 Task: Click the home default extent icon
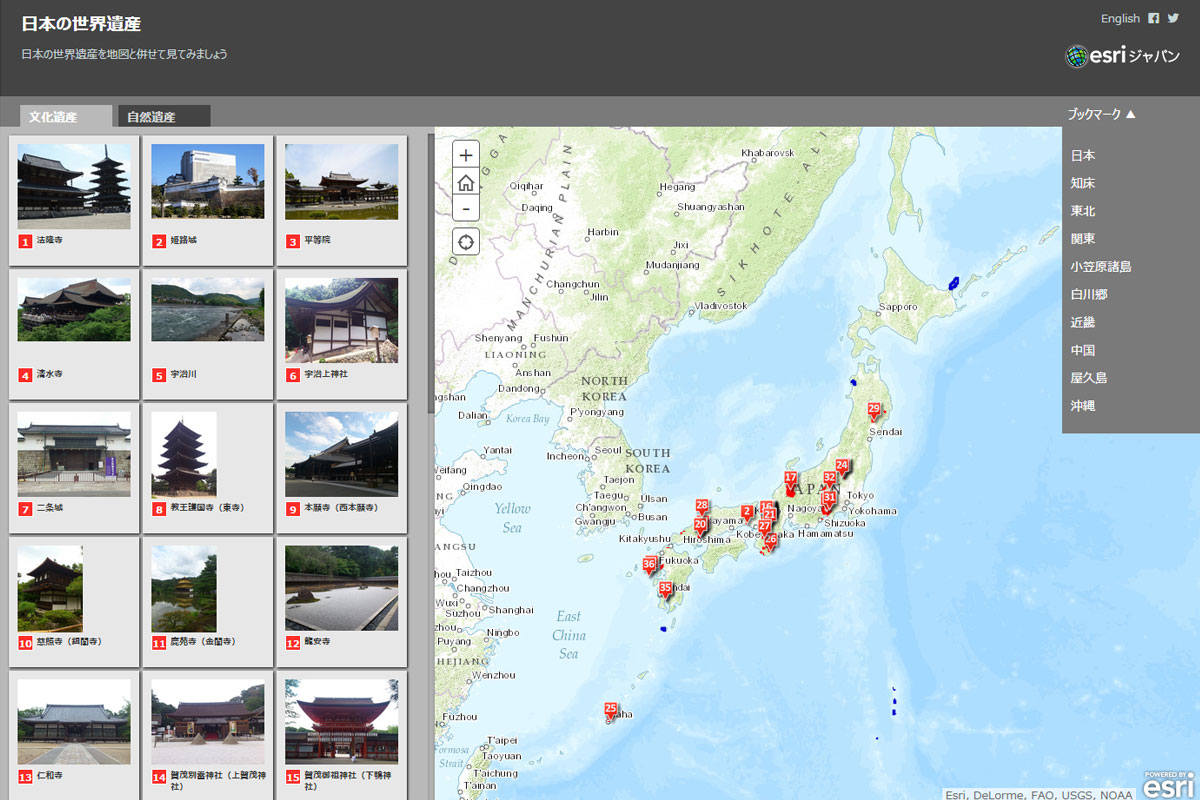pyautogui.click(x=465, y=181)
